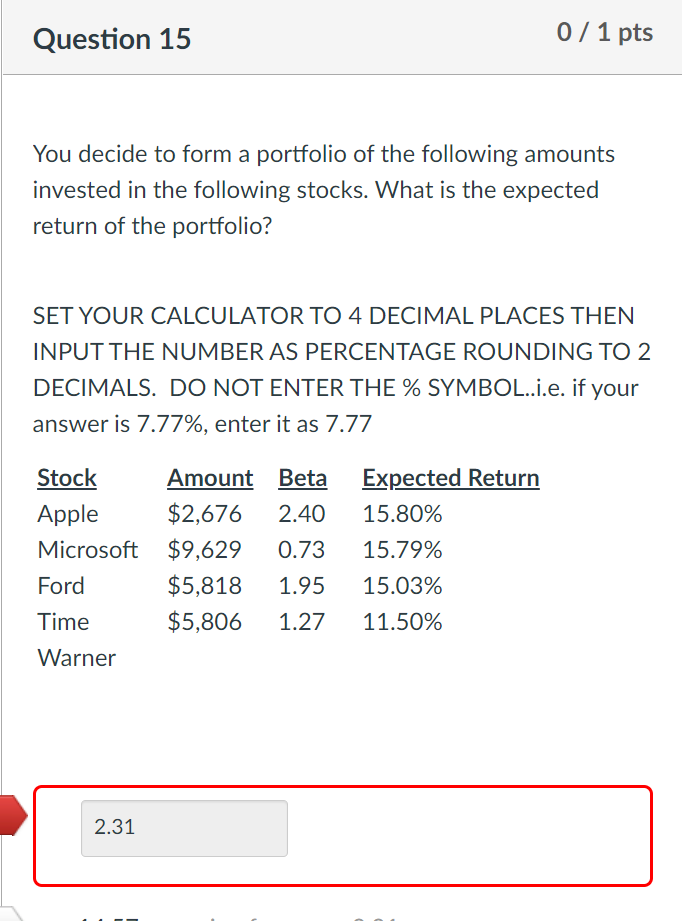Click the Microsoft stock row label

coord(88,550)
